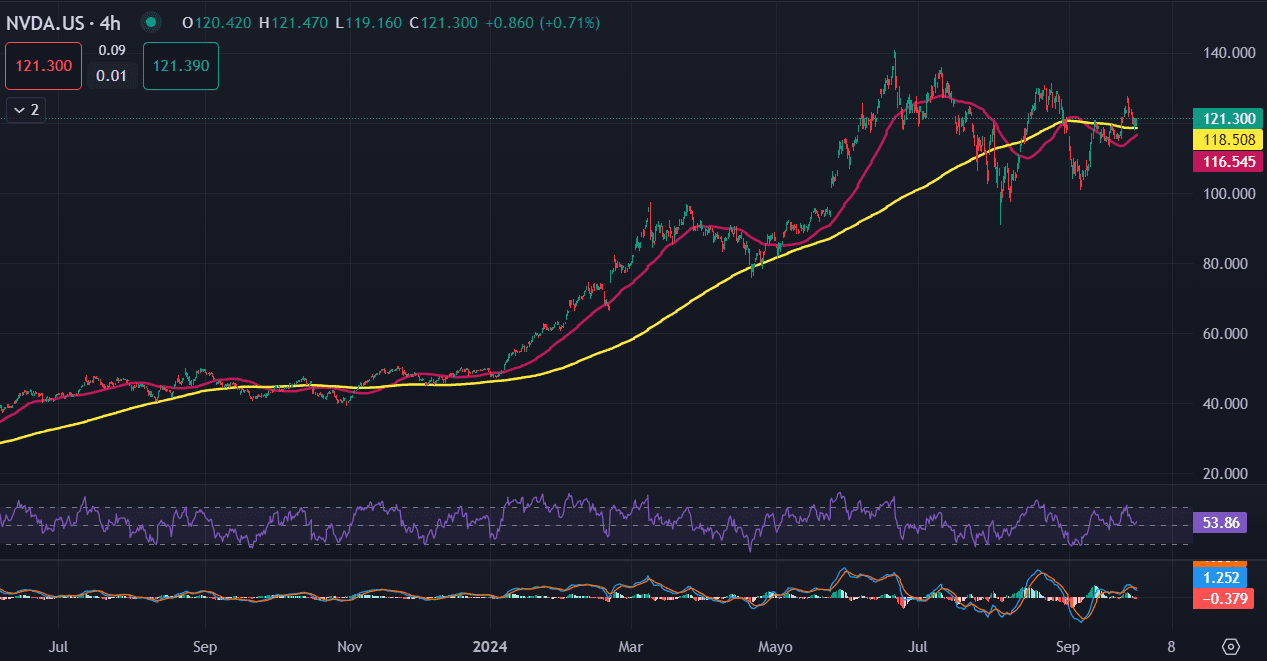Click the yellow moving average label 118.508

(1229, 140)
